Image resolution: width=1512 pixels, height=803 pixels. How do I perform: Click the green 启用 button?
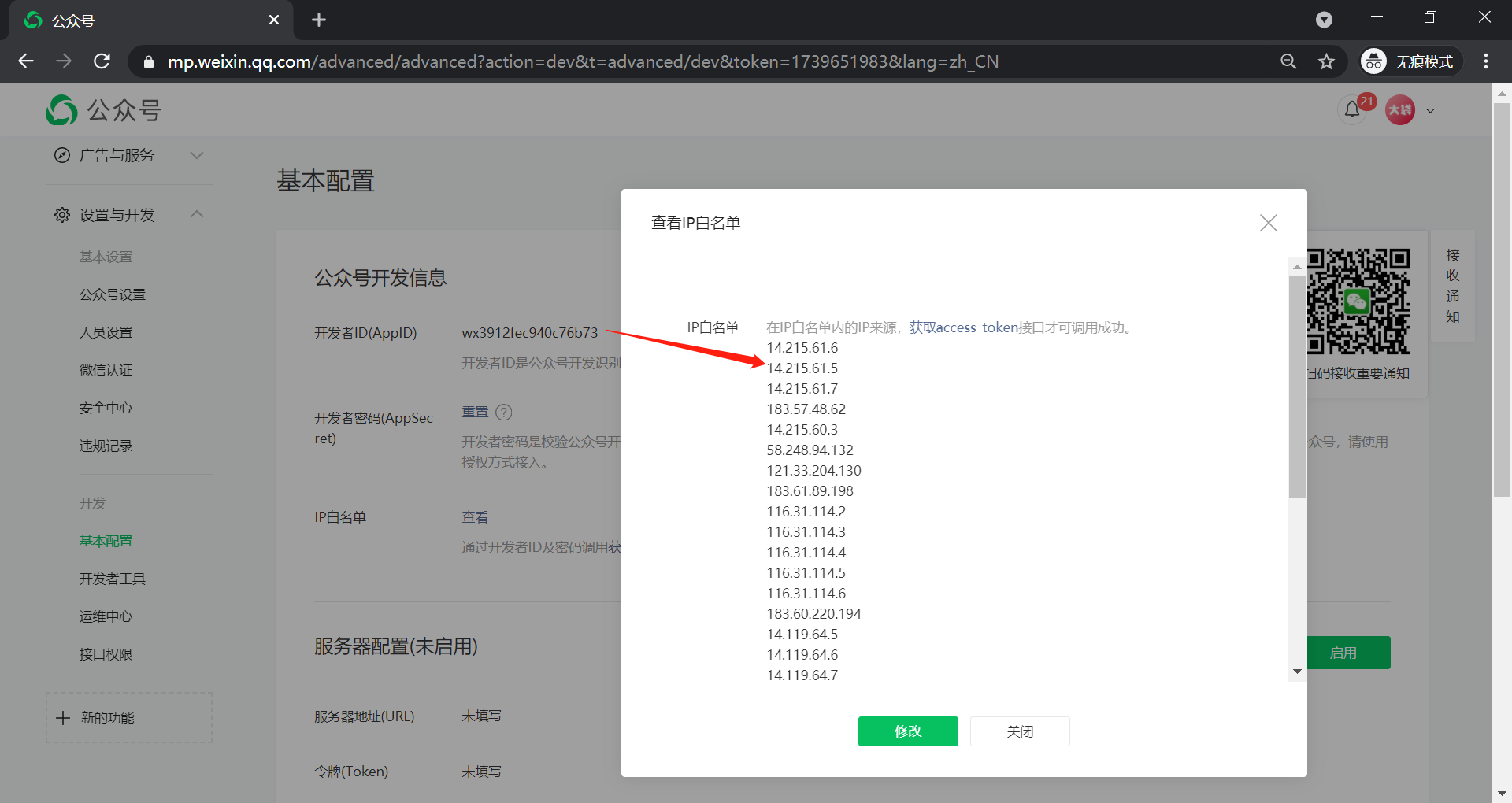pos(1347,653)
